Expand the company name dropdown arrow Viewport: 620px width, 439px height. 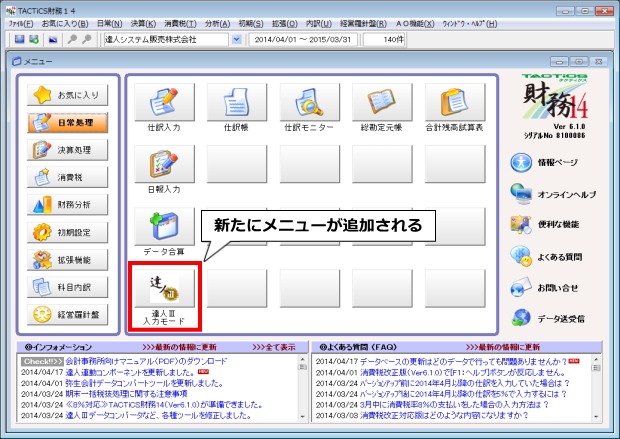236,39
